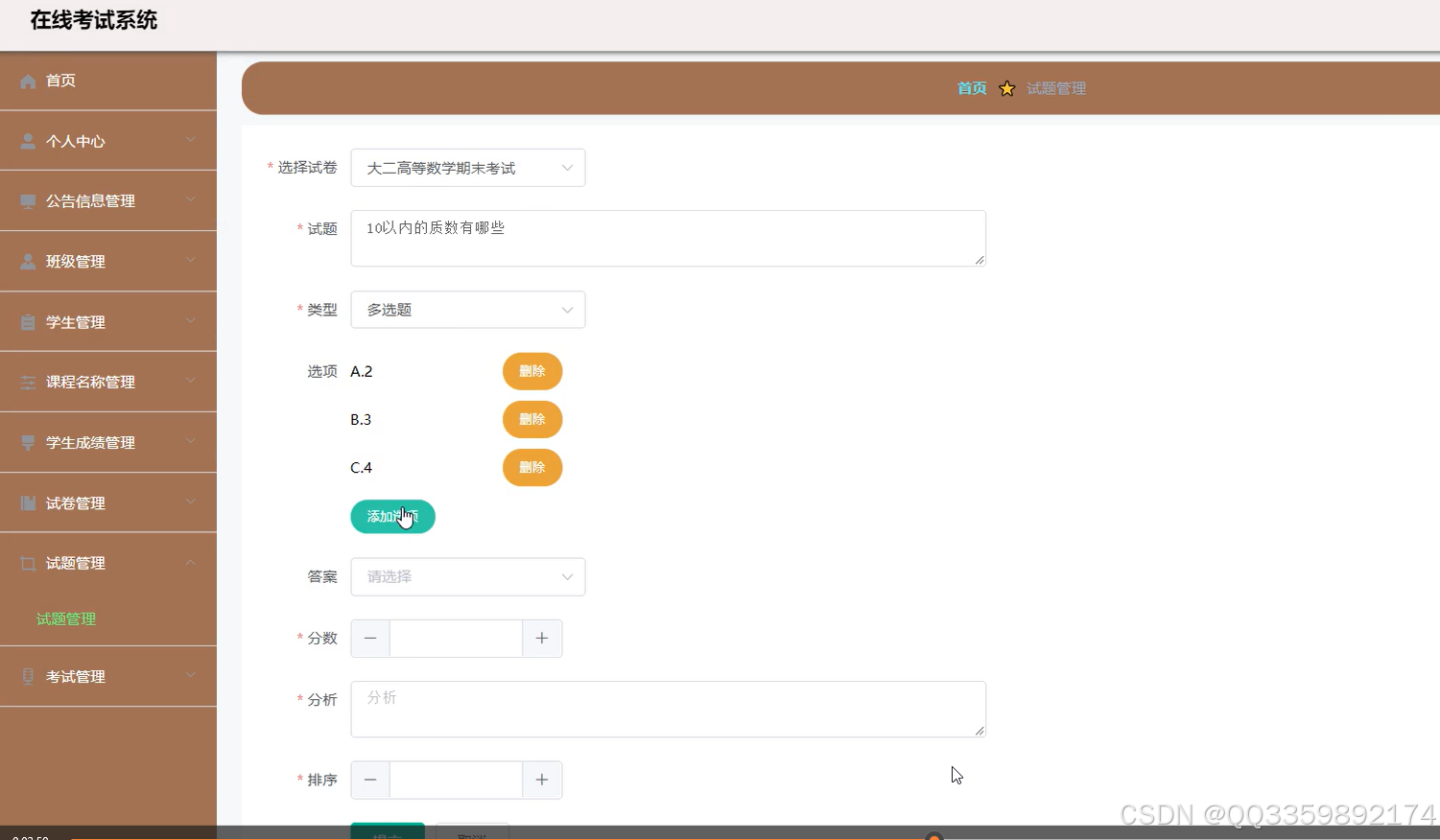Screen dimensions: 1440x840
Task: Delete option B.3
Action: (x=532, y=419)
